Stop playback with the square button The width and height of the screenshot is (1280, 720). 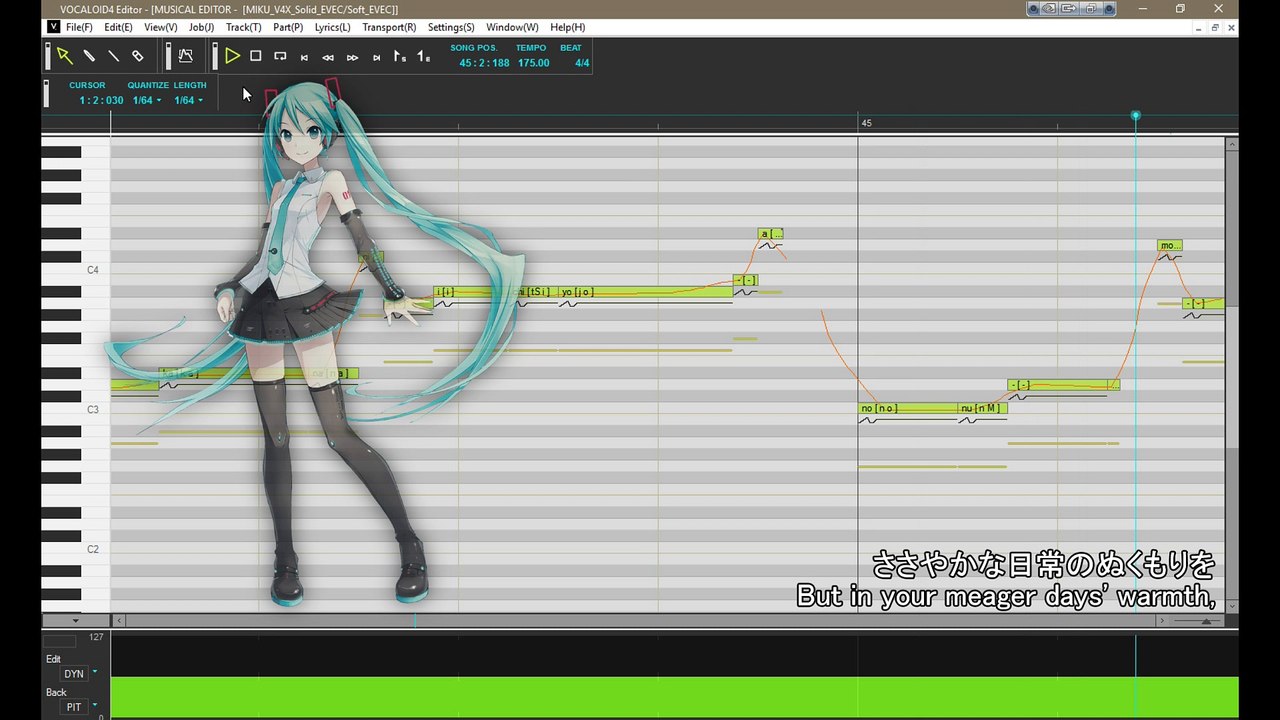pyautogui.click(x=256, y=56)
